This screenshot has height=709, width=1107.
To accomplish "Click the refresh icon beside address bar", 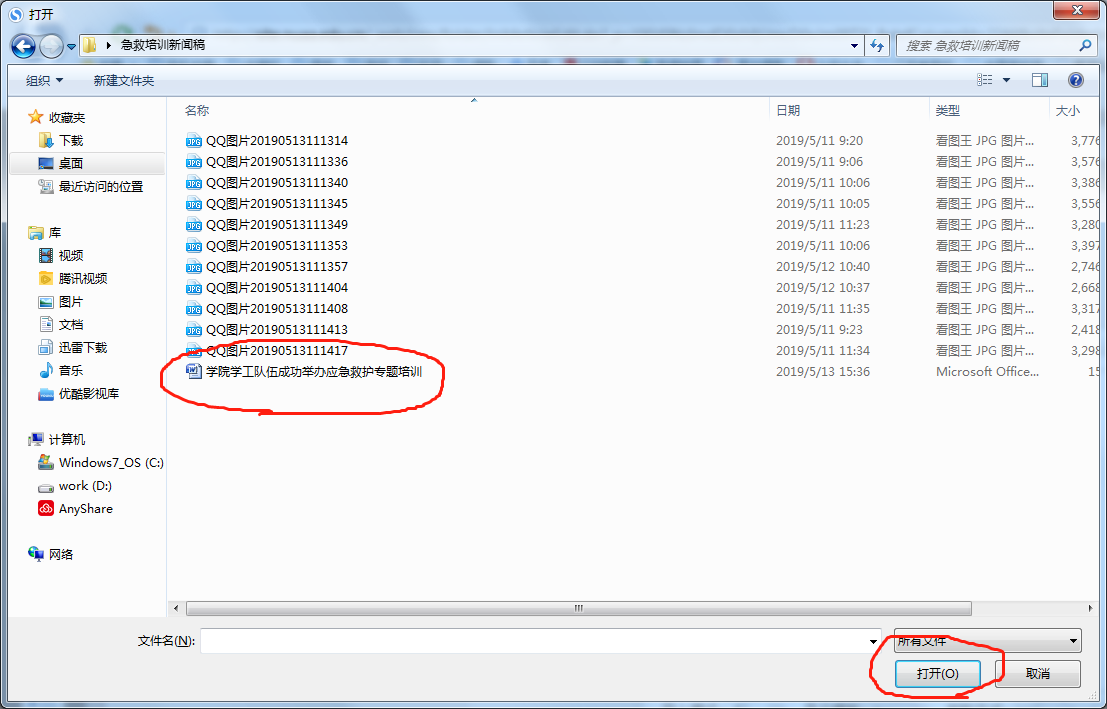I will [877, 46].
